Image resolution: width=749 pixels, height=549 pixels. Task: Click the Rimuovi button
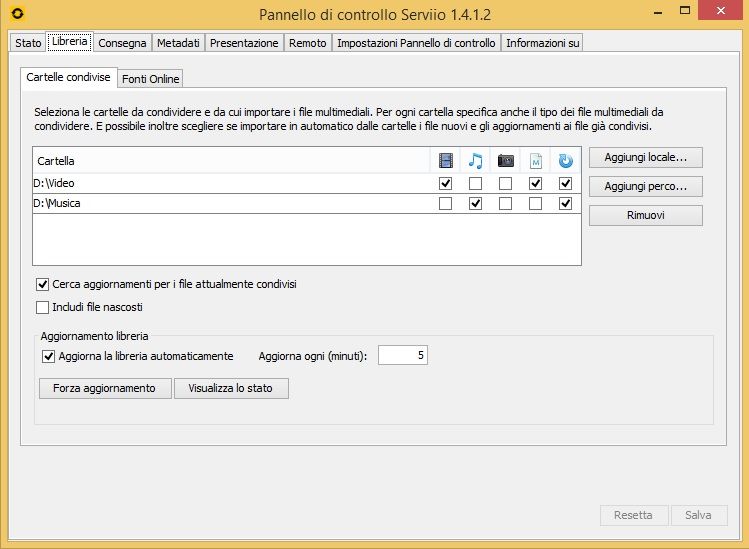pos(646,215)
